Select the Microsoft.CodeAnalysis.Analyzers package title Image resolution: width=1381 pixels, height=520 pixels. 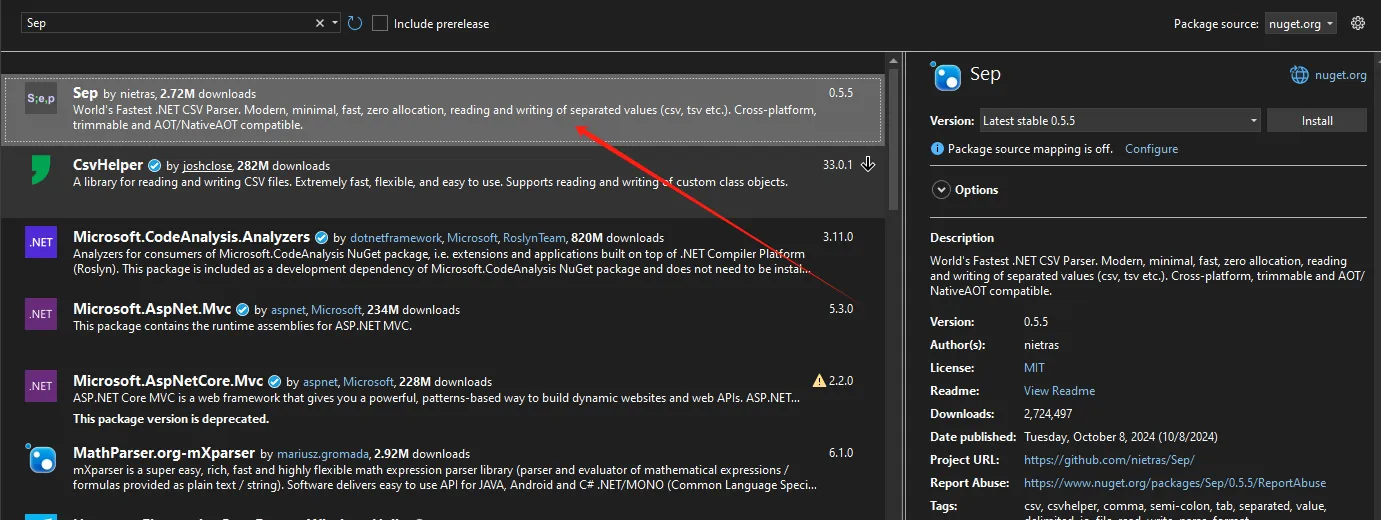point(192,237)
